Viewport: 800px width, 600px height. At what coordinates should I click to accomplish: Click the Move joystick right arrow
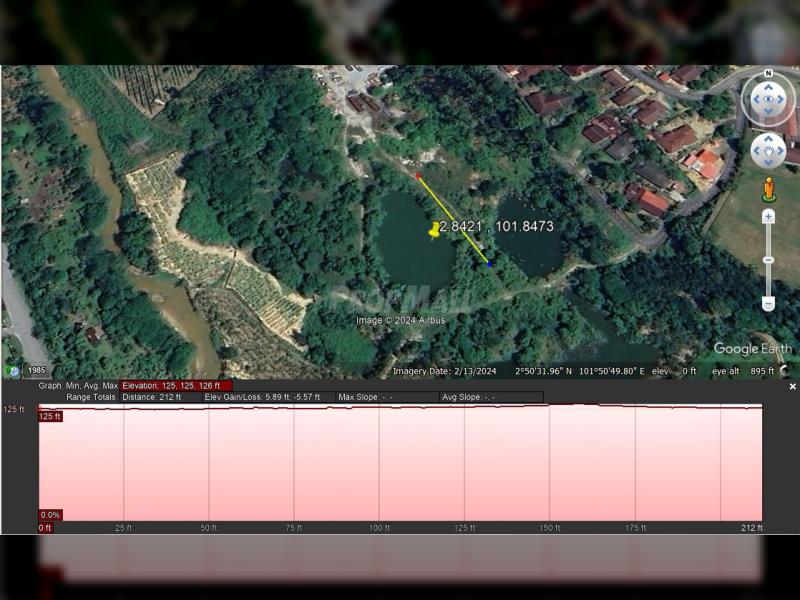[782, 151]
